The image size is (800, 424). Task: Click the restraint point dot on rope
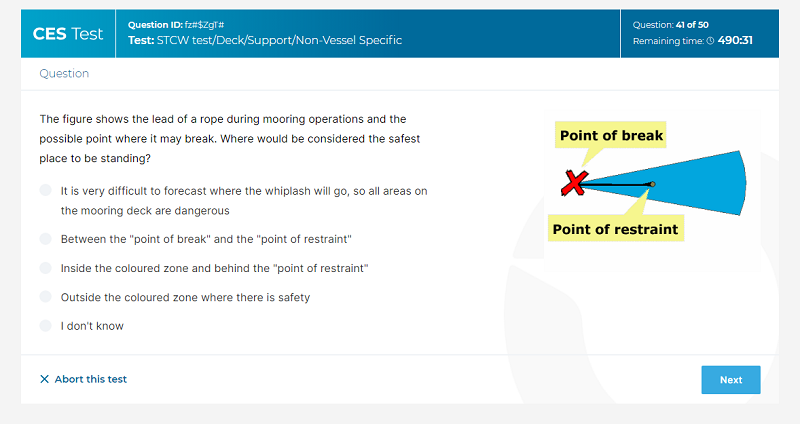pyautogui.click(x=652, y=184)
